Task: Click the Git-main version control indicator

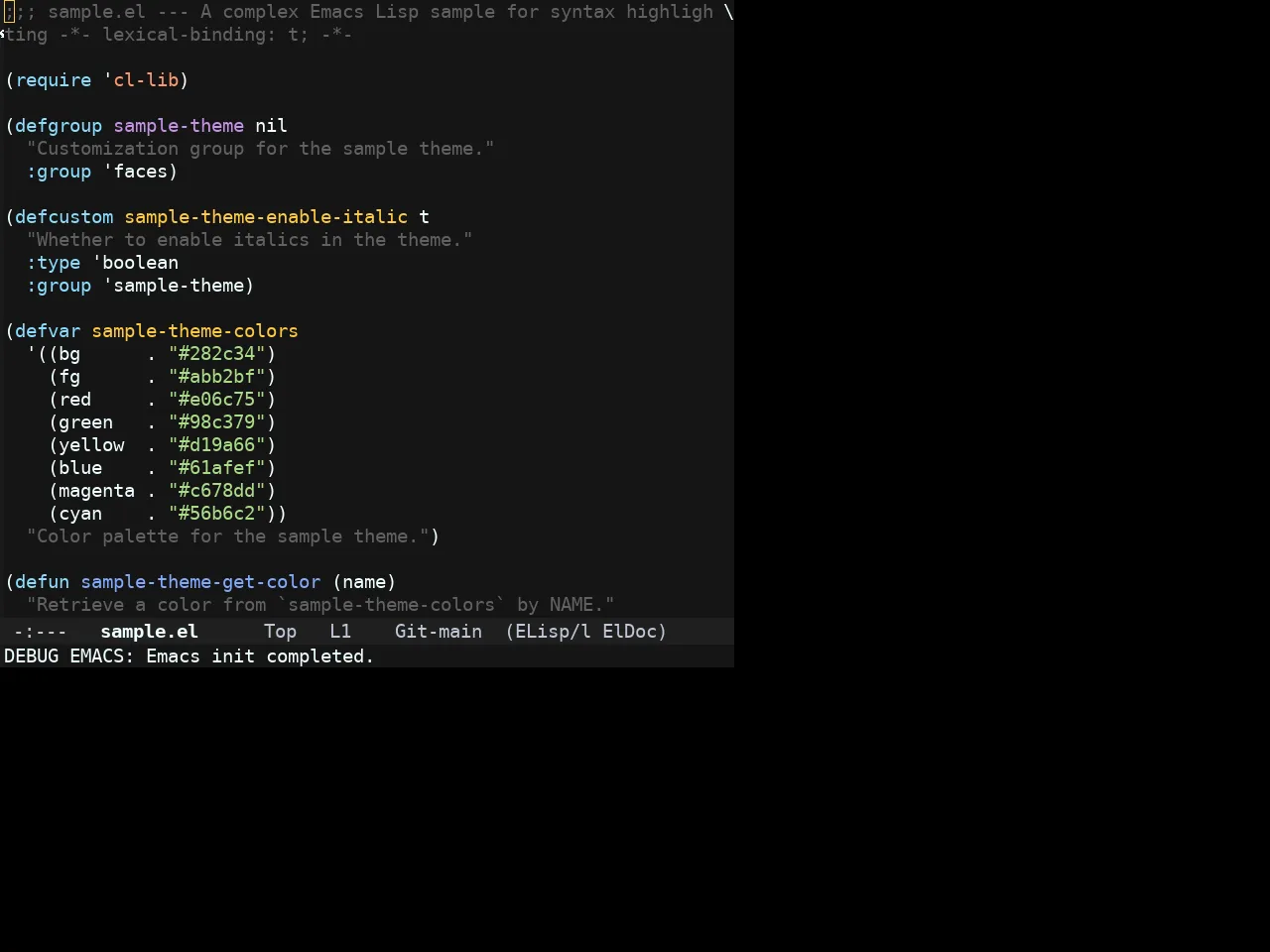Action: 439,632
